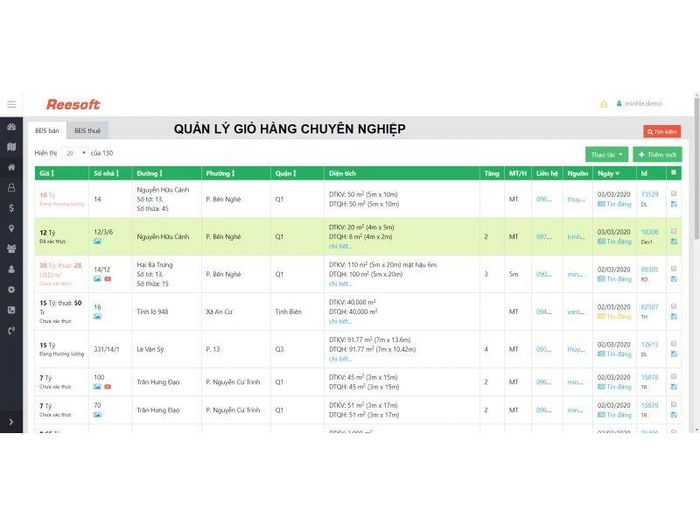
Task: Check the checkbox for row Id 15878
Action: (674, 376)
